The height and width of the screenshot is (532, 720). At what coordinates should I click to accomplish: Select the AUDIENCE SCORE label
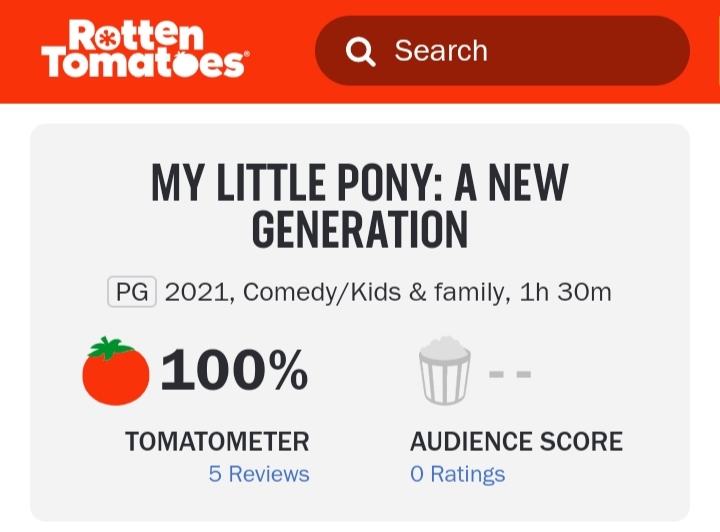(516, 441)
